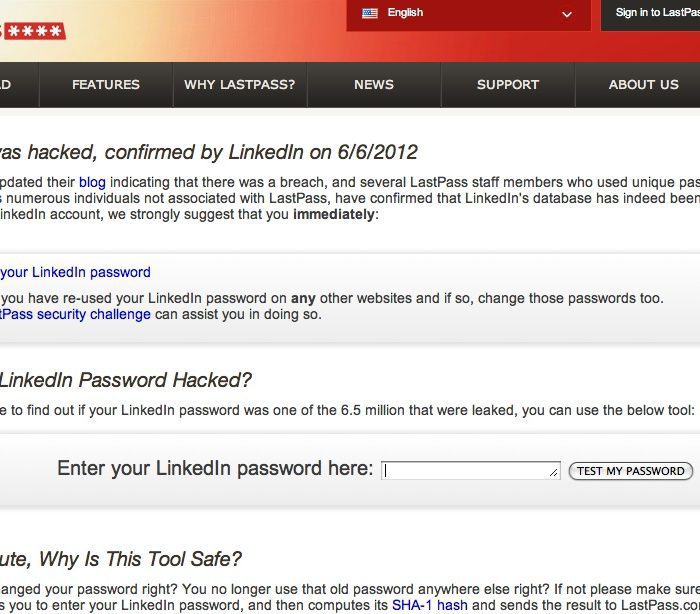Open the security challenge link
700x614 pixels.
click(x=76, y=314)
